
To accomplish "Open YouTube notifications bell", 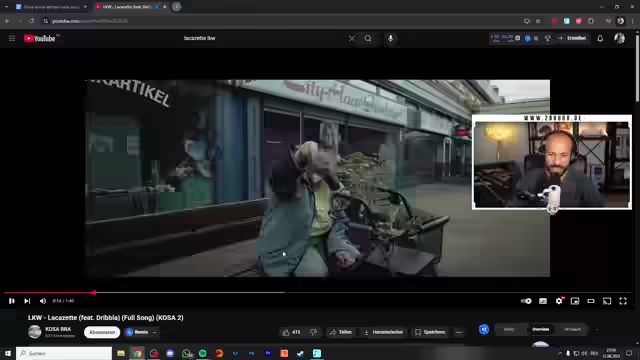I will pyautogui.click(x=600, y=38).
